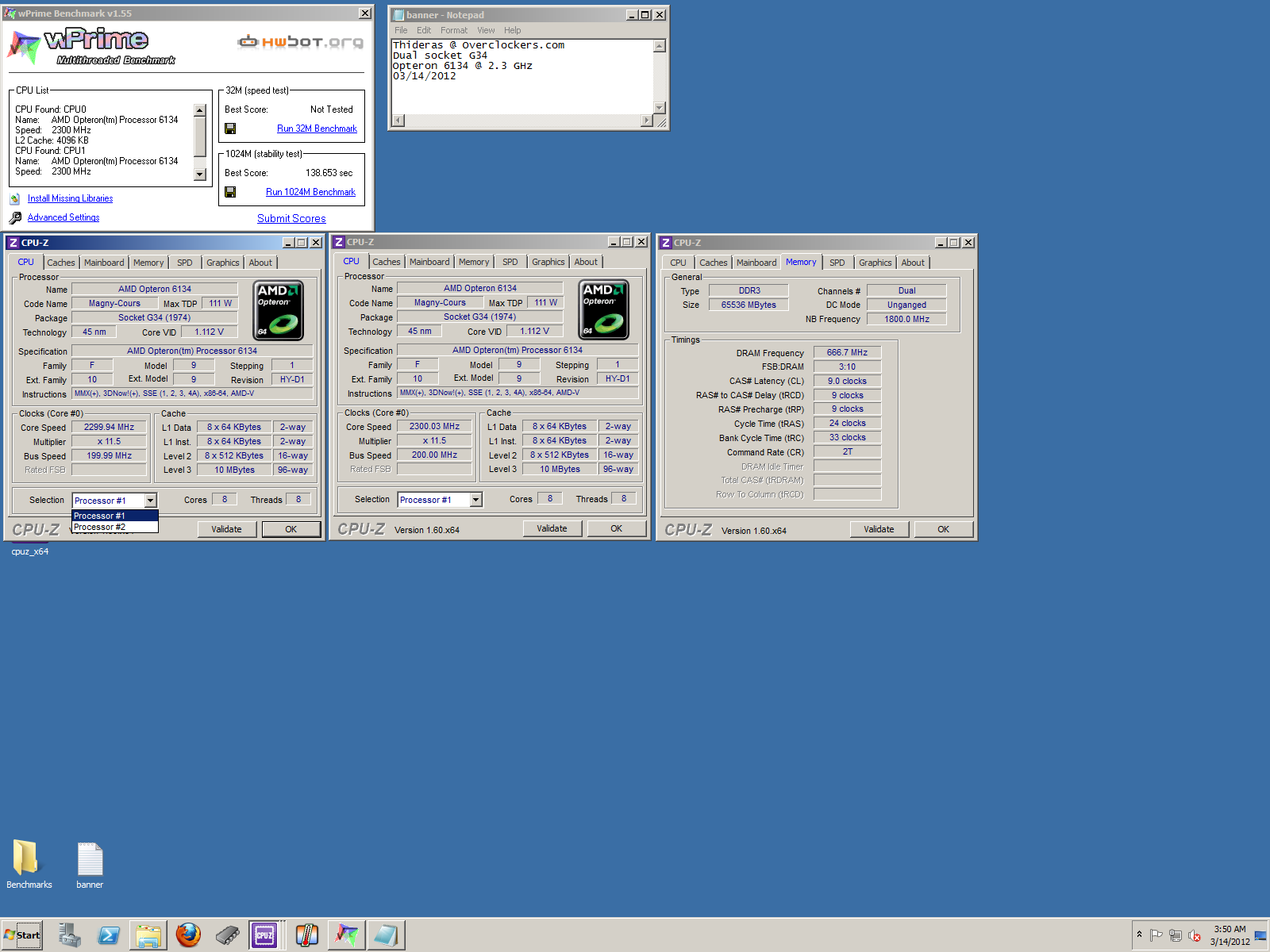Open the banner text file on desktop
Viewport: 1270px width, 952px height.
90,864
